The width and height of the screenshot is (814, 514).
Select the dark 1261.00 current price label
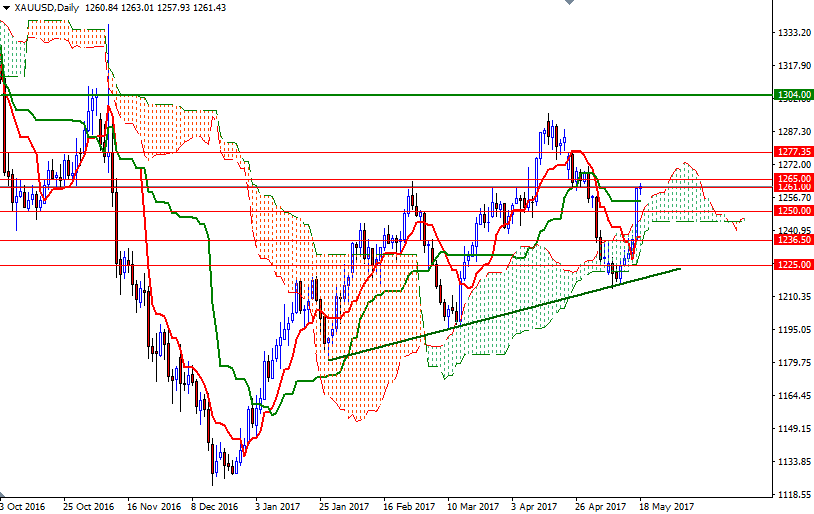pyautogui.click(x=794, y=187)
